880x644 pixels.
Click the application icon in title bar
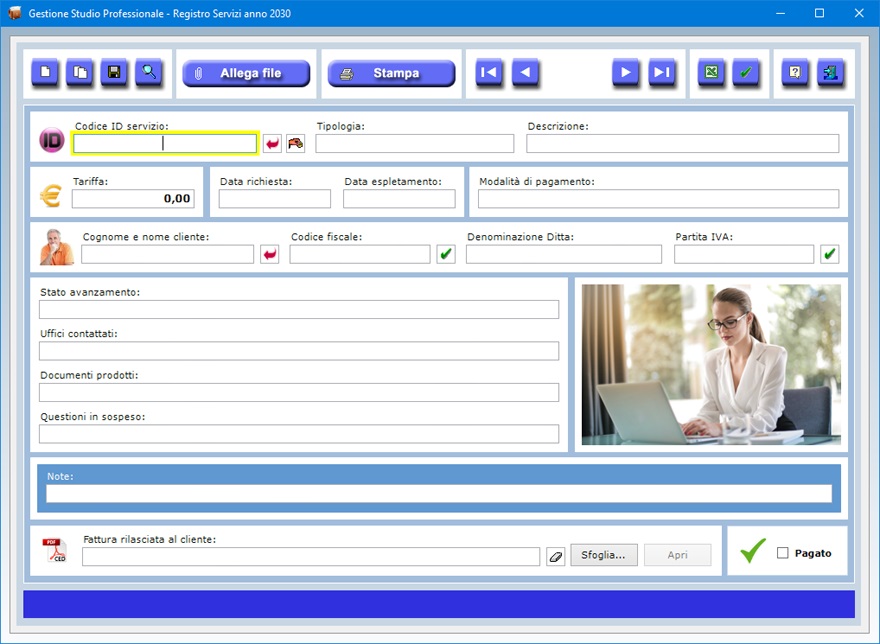(x=15, y=13)
